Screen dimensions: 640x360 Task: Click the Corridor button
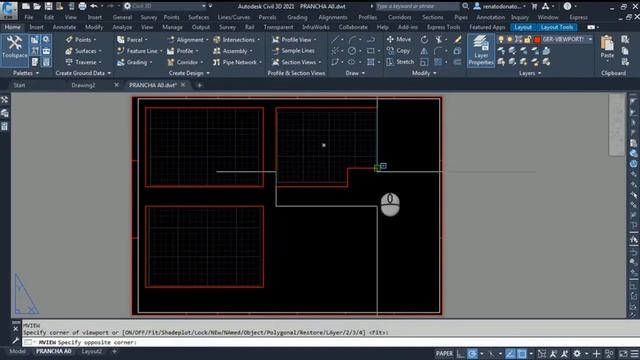(185, 62)
